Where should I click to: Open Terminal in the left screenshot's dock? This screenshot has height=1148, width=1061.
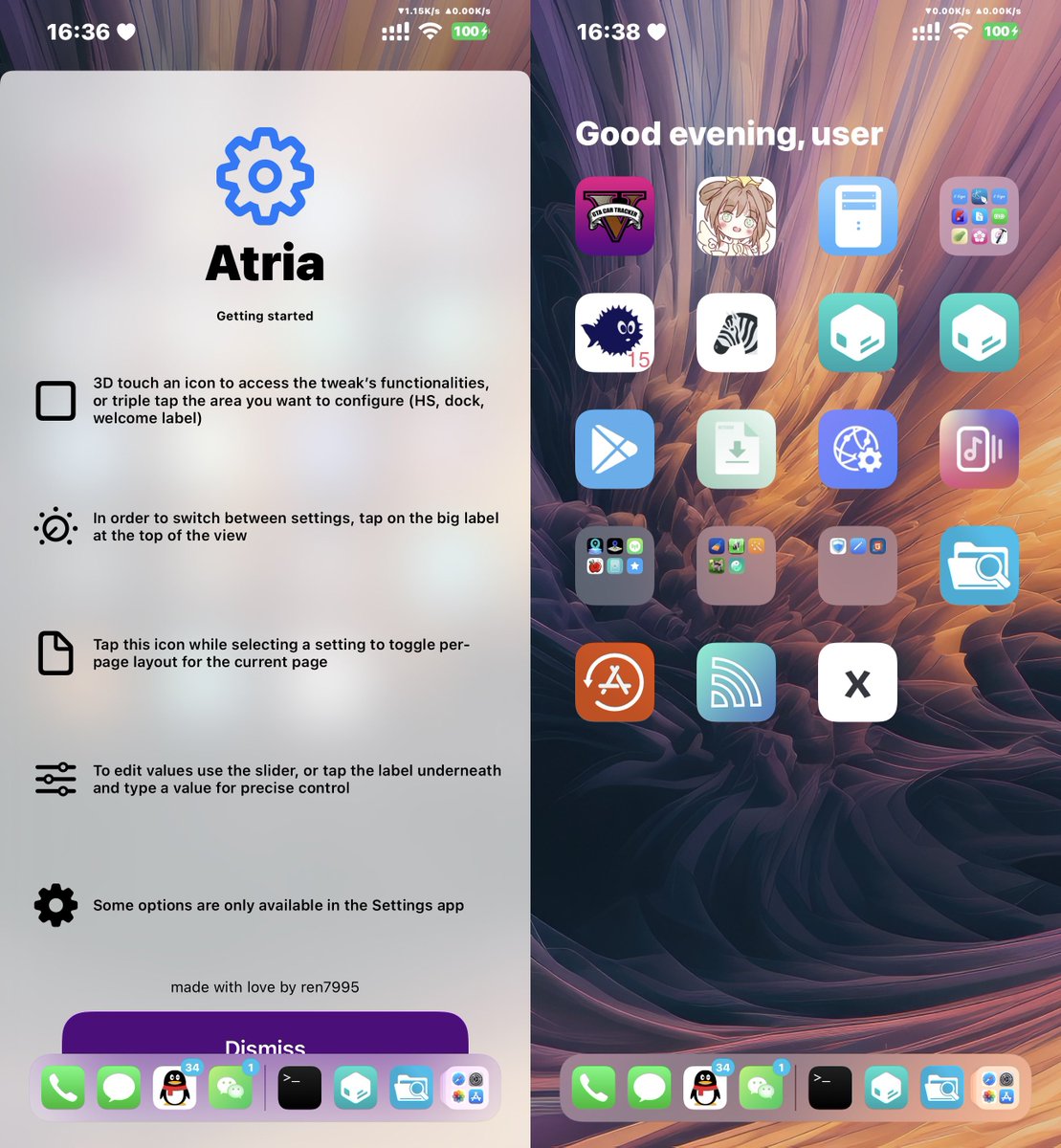point(299,1088)
